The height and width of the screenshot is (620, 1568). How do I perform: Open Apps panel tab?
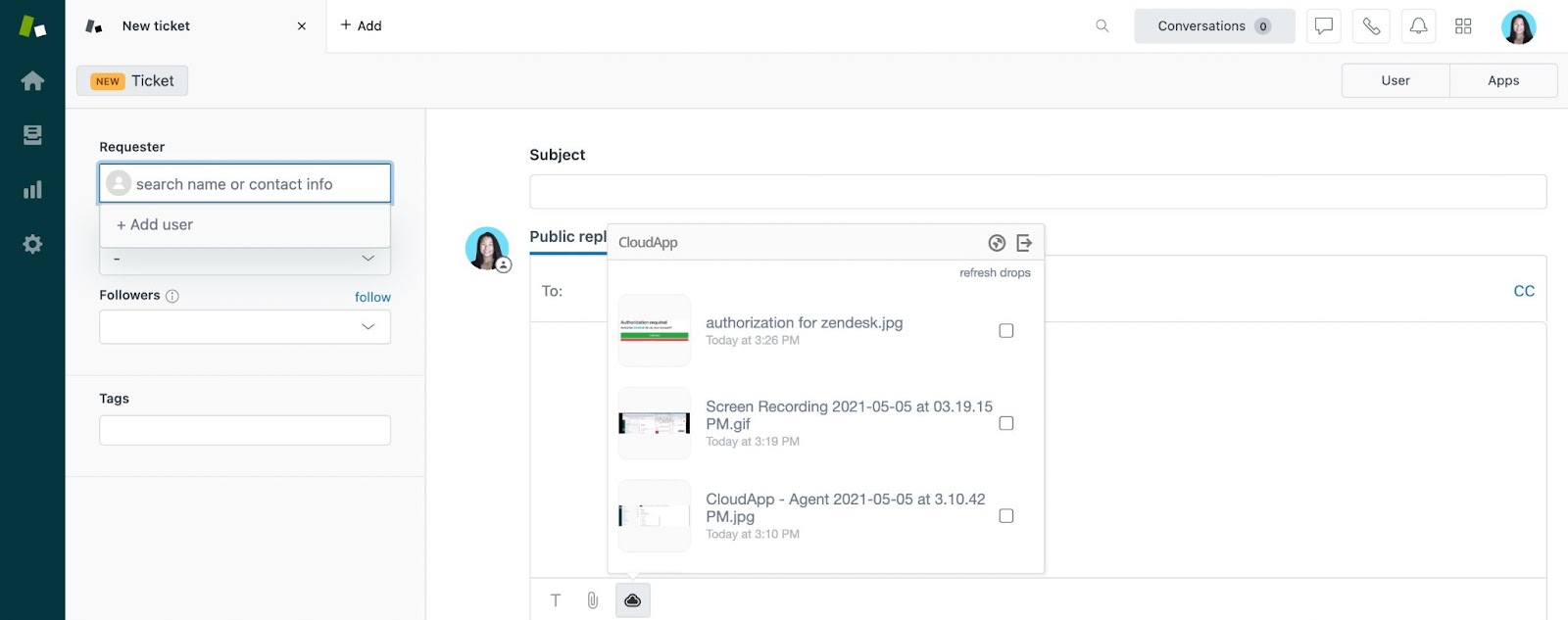point(1503,80)
